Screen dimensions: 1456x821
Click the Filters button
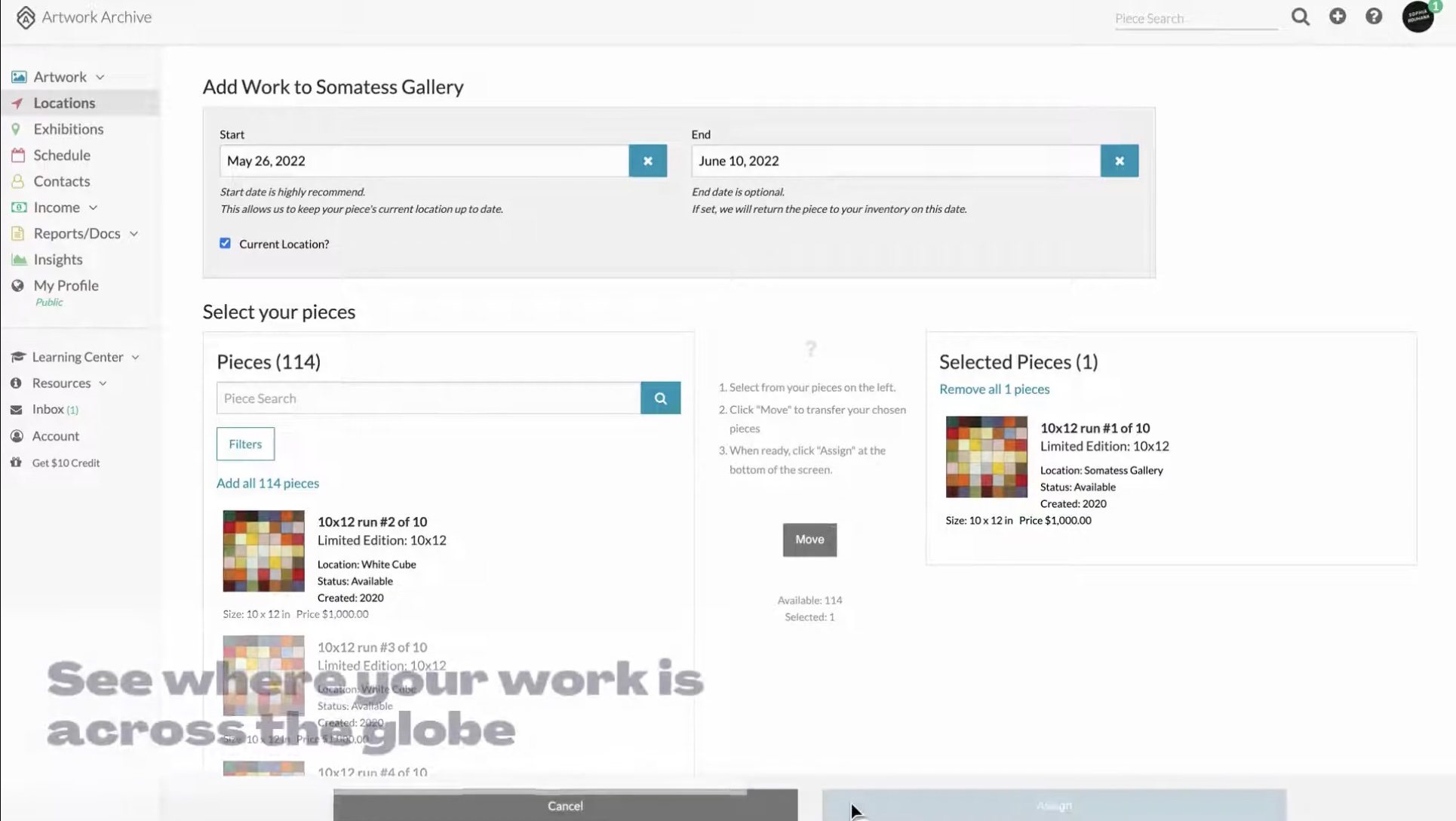tap(245, 444)
